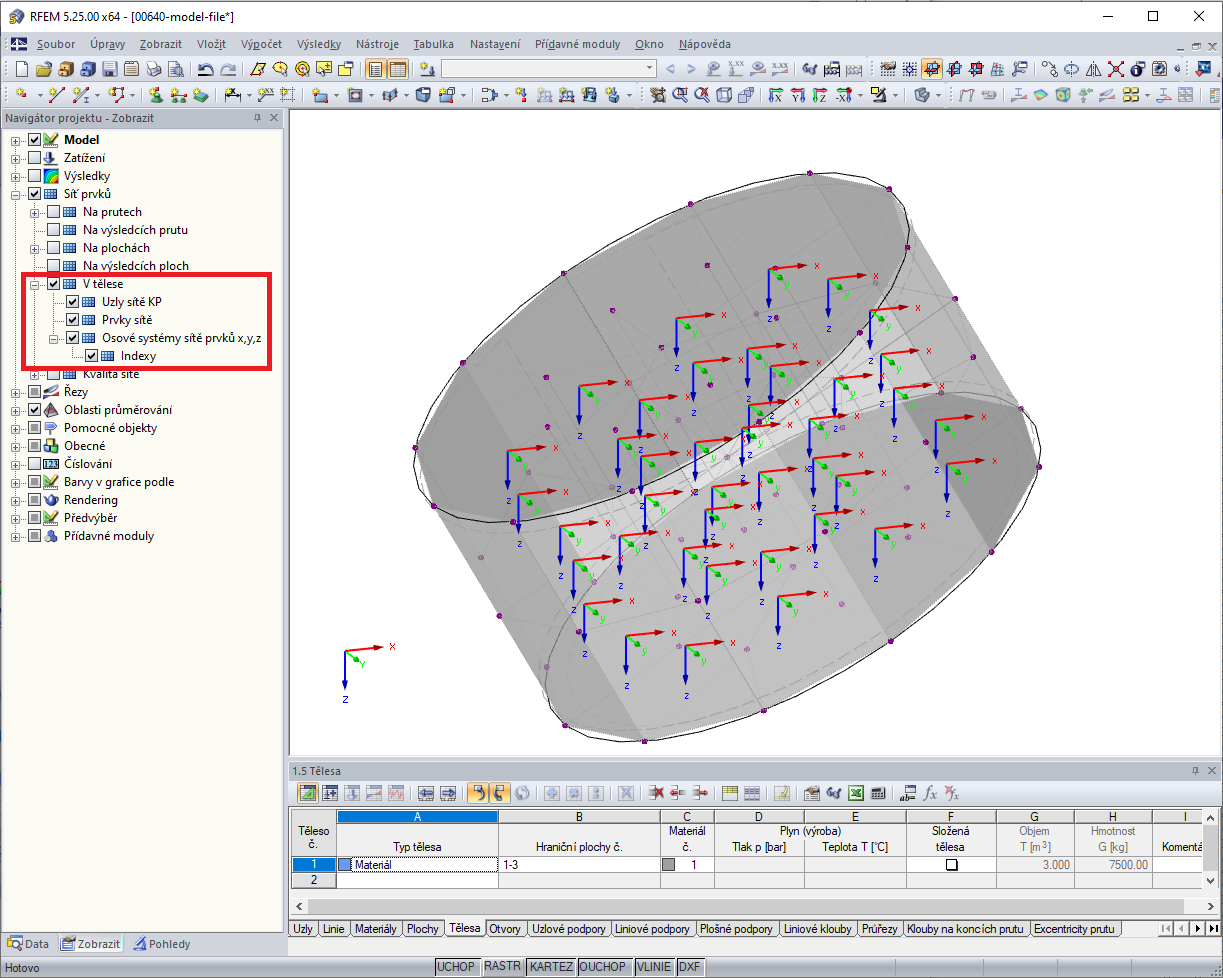Click Excel export icon in table toolbar
The image size is (1223, 978).
pos(856,793)
